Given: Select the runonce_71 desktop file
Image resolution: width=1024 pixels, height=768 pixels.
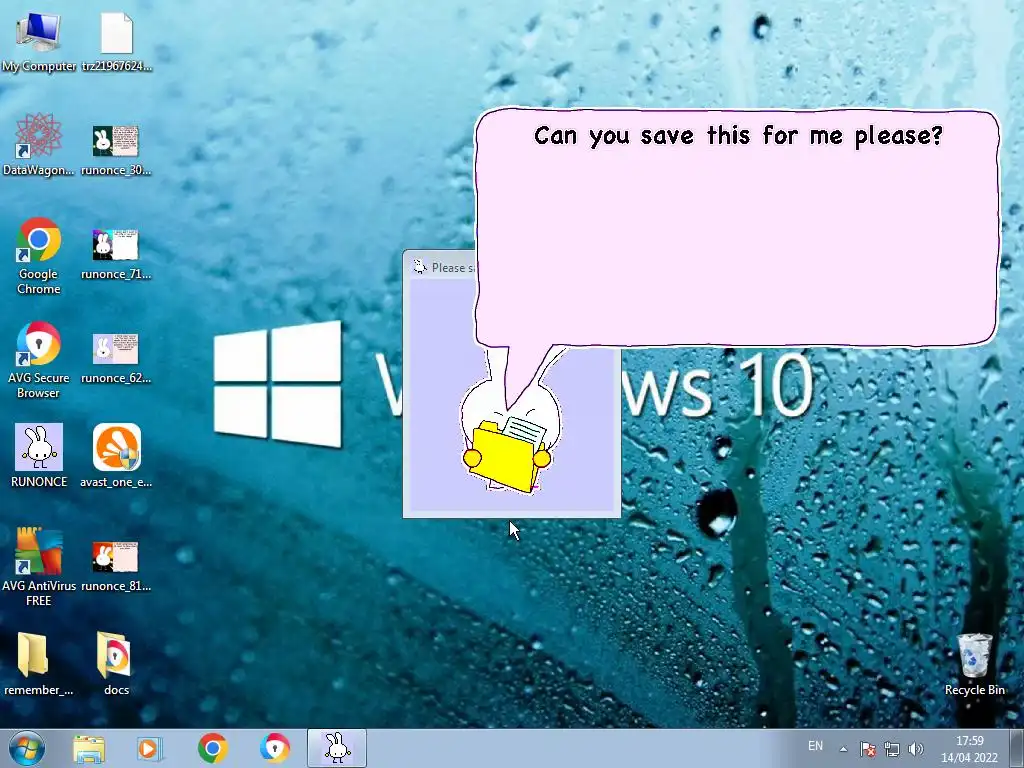Looking at the screenshot, I should (x=116, y=254).
